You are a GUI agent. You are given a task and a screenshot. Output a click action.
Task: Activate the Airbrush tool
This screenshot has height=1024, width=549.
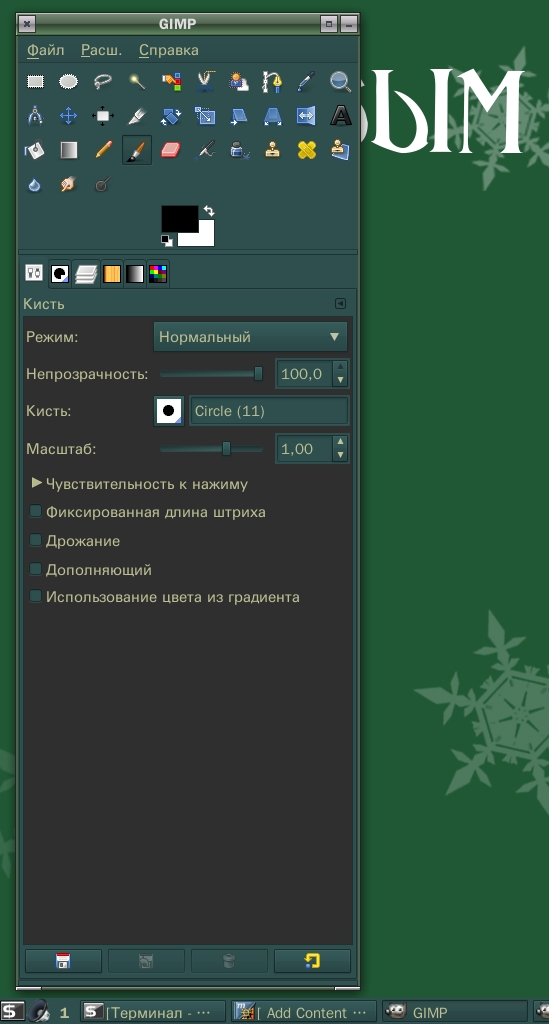[x=205, y=150]
